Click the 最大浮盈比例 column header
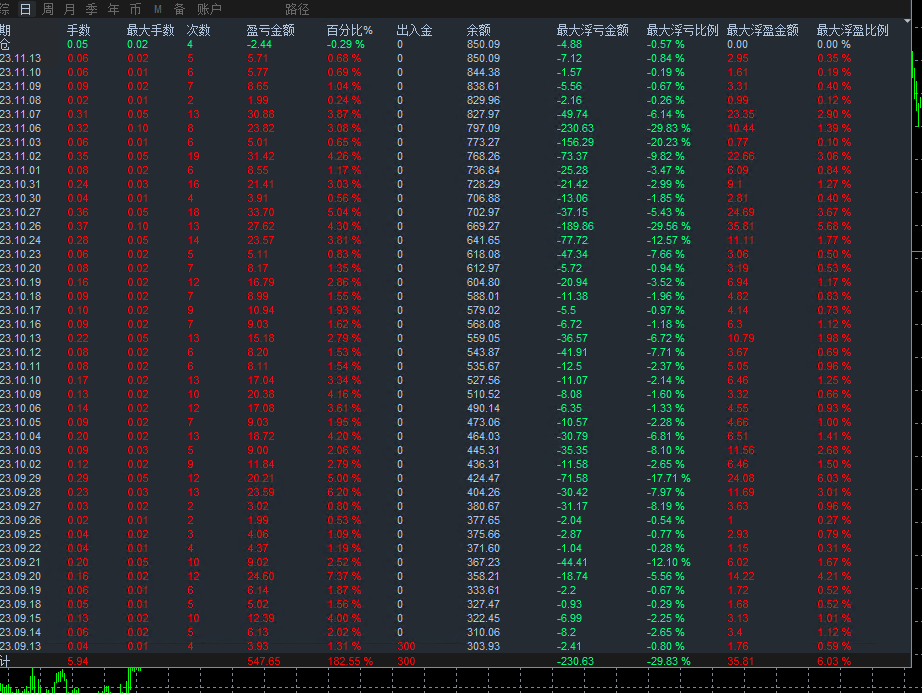Image resolution: width=922 pixels, height=693 pixels. point(853,30)
